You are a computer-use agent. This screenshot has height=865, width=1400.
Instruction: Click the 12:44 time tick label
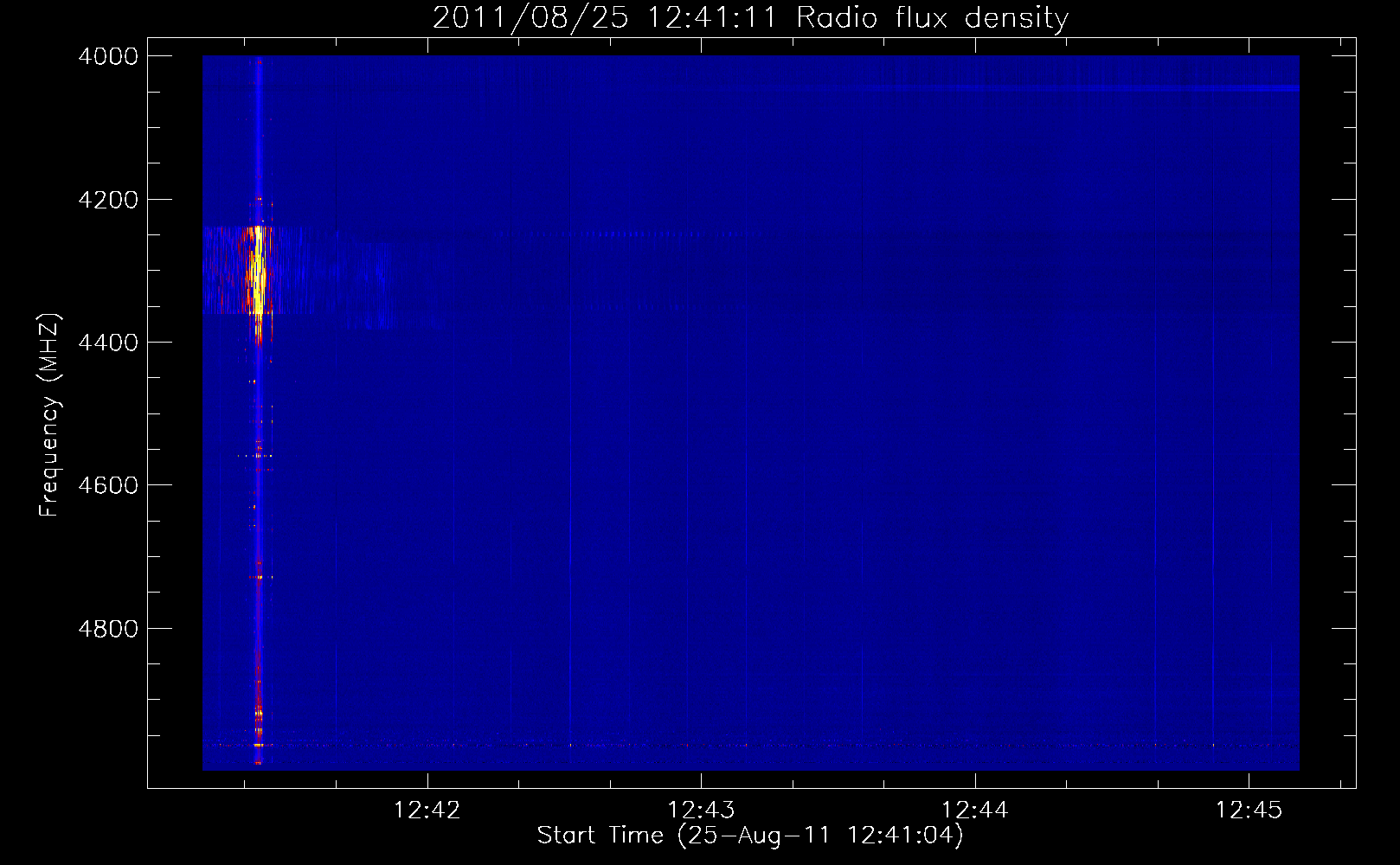[x=975, y=811]
